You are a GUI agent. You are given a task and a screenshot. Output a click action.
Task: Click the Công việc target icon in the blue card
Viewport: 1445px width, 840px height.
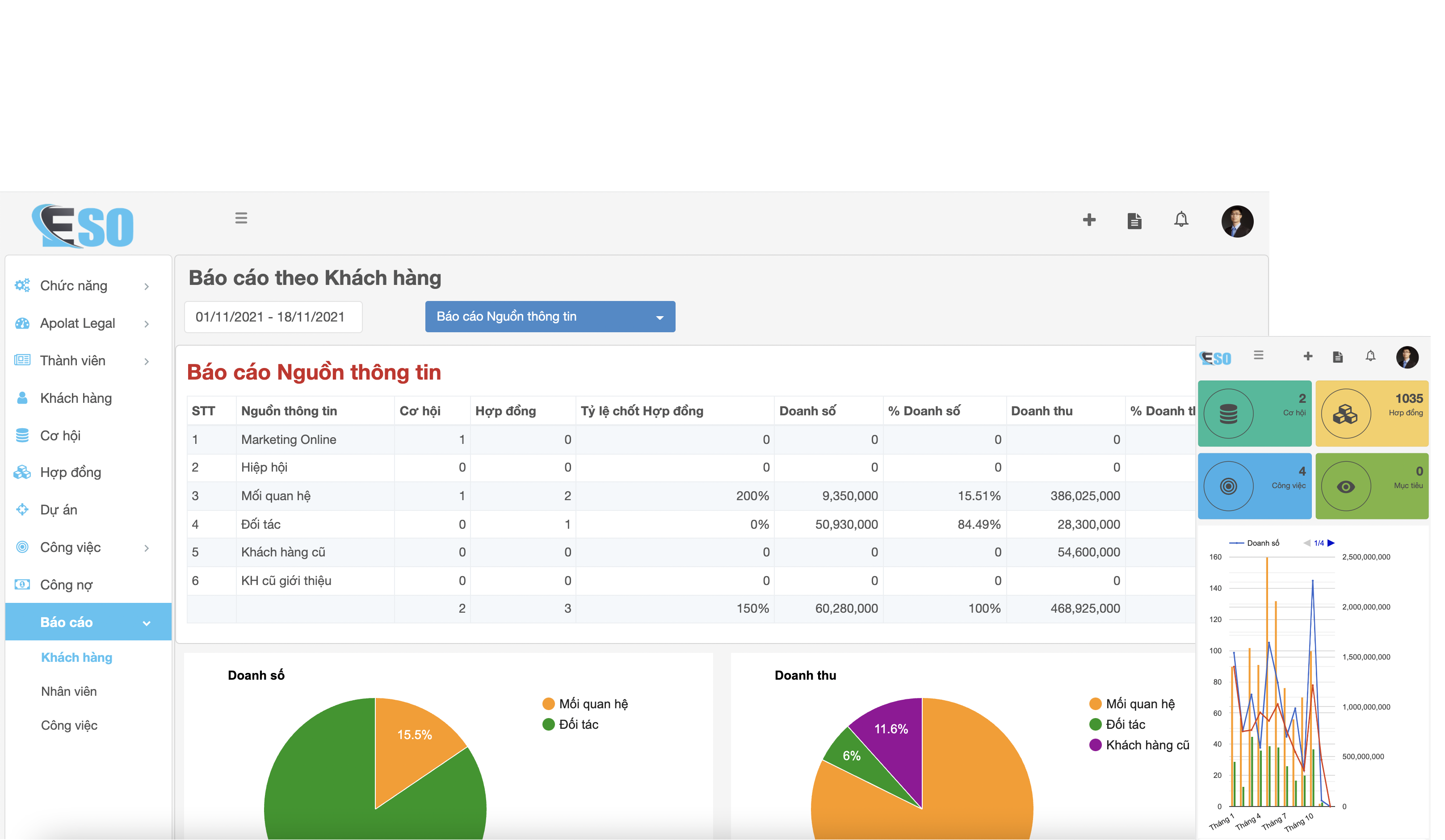[x=1228, y=486]
